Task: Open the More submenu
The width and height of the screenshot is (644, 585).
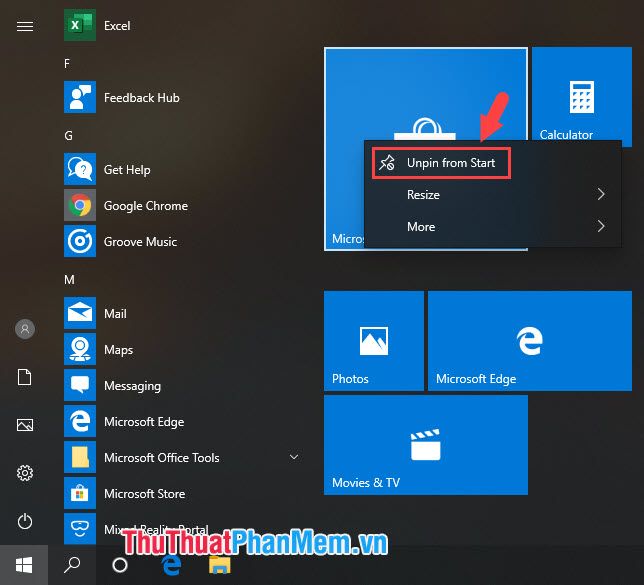Action: click(x=493, y=226)
